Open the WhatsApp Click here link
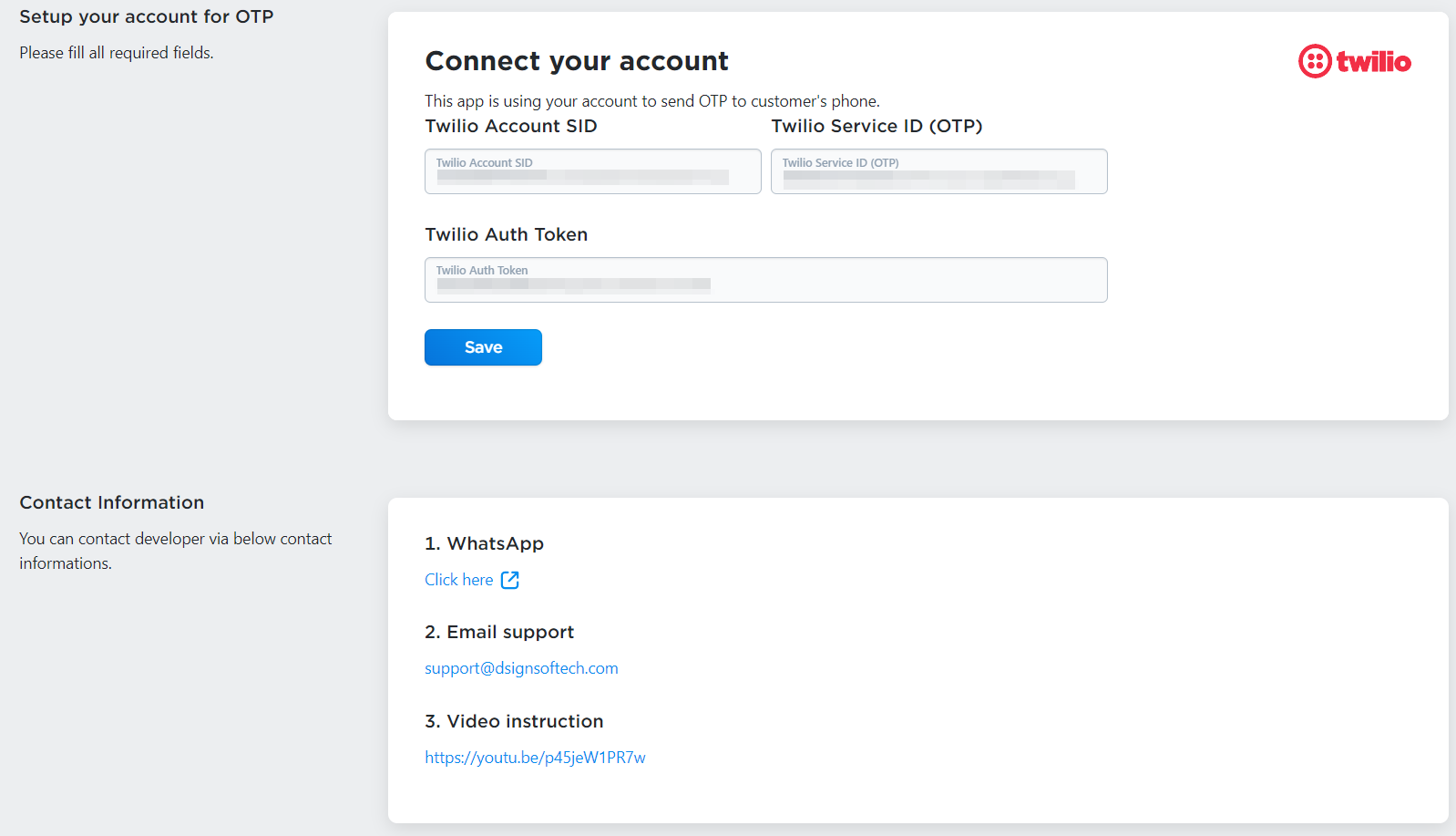 [459, 580]
